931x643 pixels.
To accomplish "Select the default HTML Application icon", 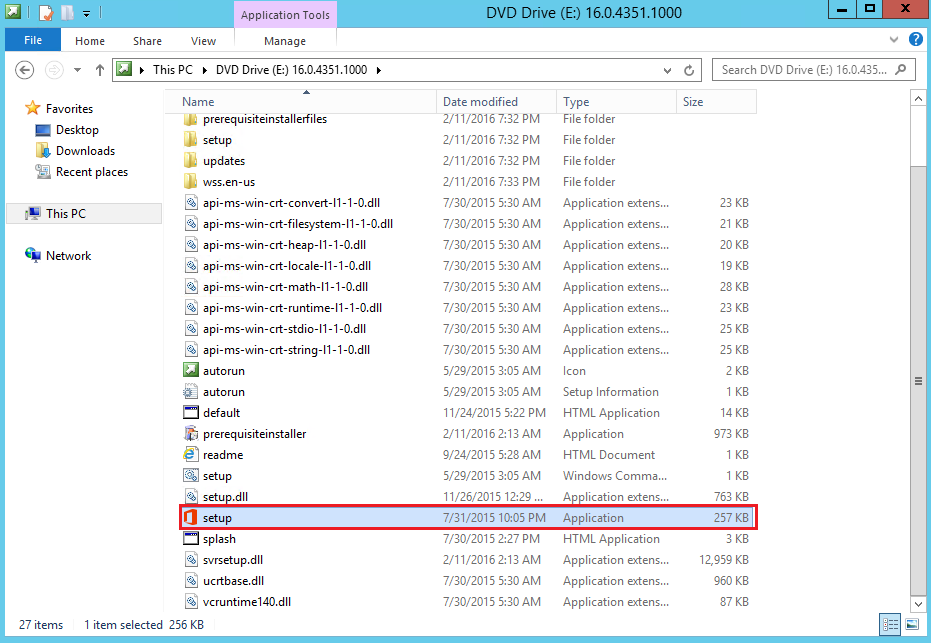I will 191,413.
